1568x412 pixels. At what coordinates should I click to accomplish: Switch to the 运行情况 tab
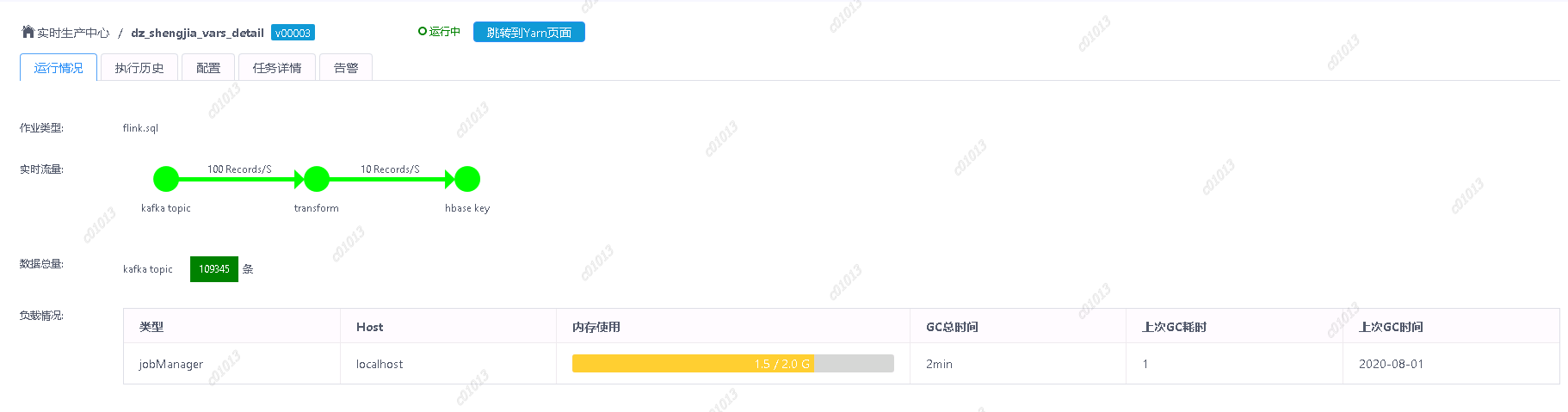tap(59, 68)
